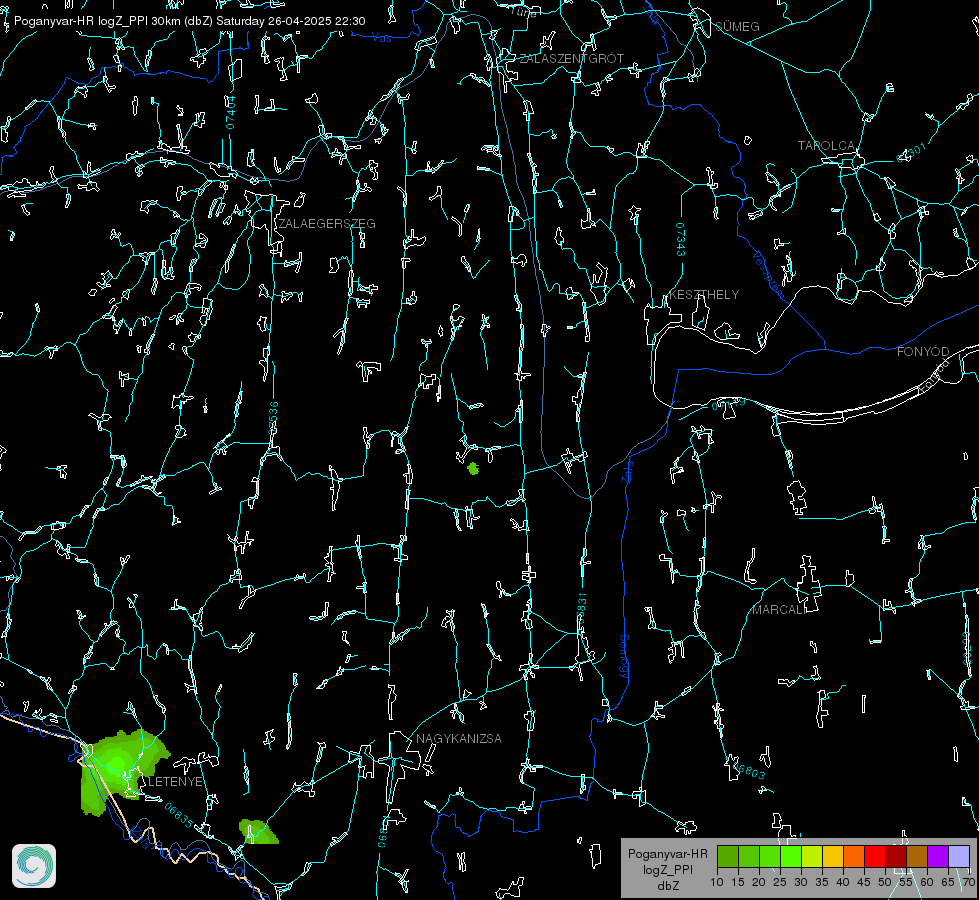Click the Zala river label

pyautogui.click(x=627, y=470)
